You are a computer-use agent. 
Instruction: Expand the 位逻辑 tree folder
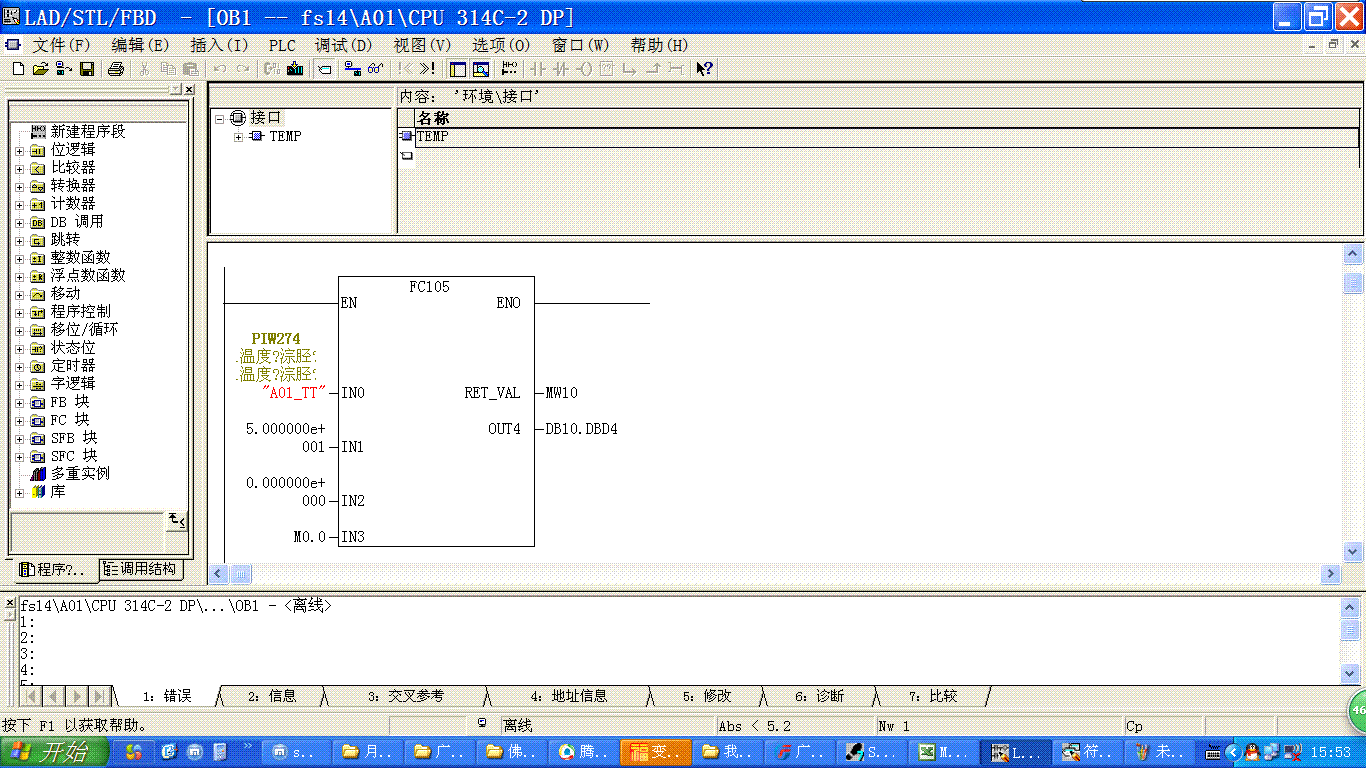[19, 150]
